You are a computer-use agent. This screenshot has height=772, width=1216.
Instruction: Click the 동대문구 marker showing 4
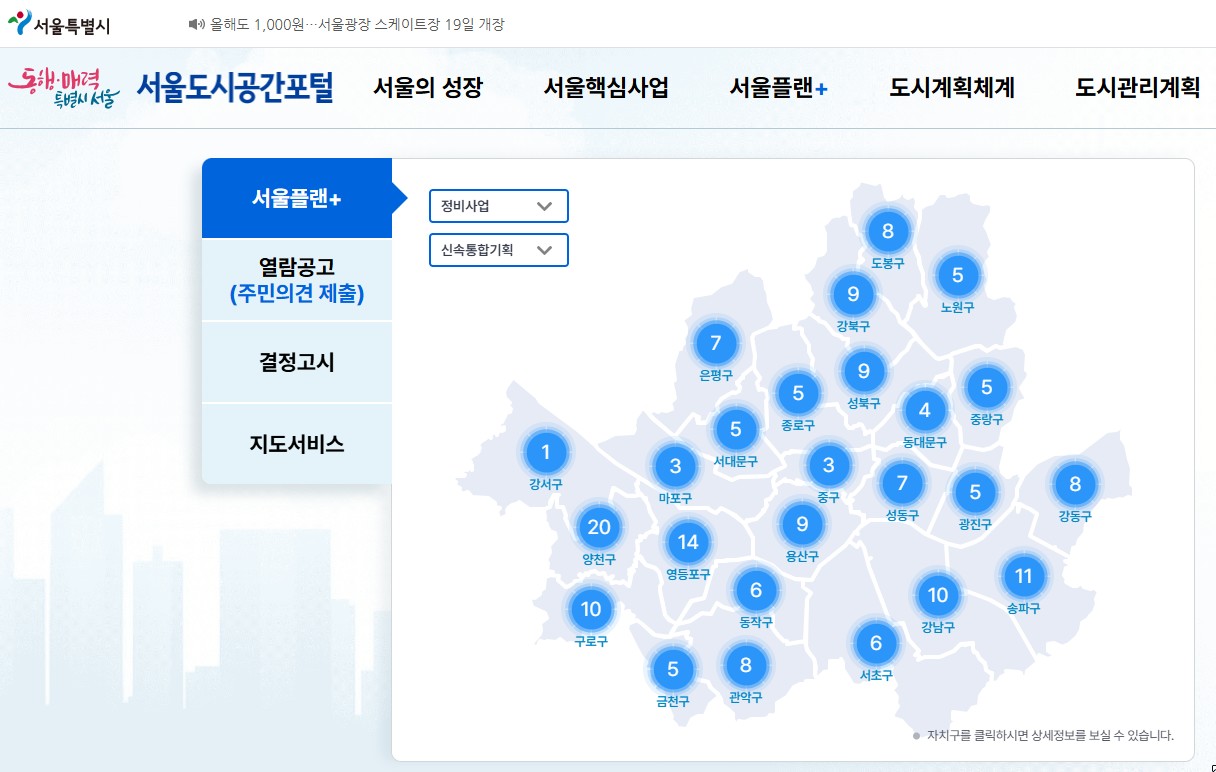pyautogui.click(x=925, y=410)
